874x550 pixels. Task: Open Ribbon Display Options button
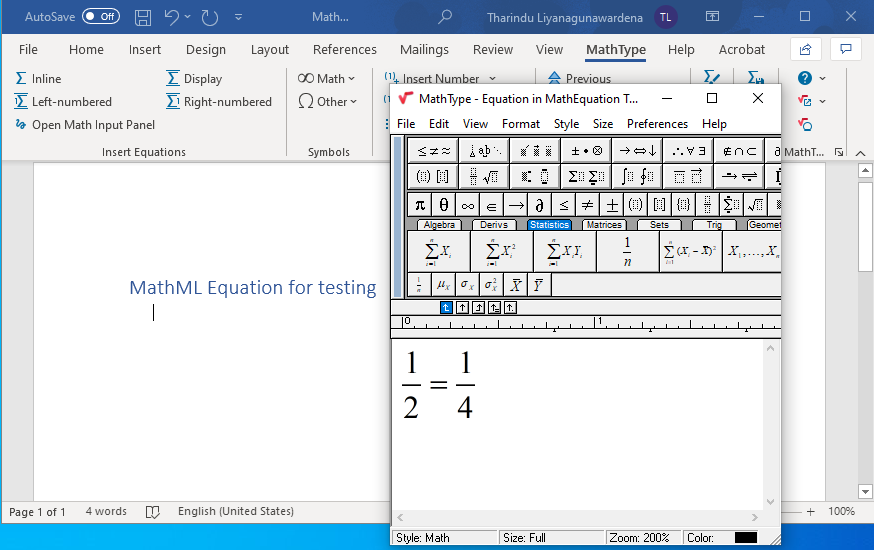pyautogui.click(x=712, y=16)
